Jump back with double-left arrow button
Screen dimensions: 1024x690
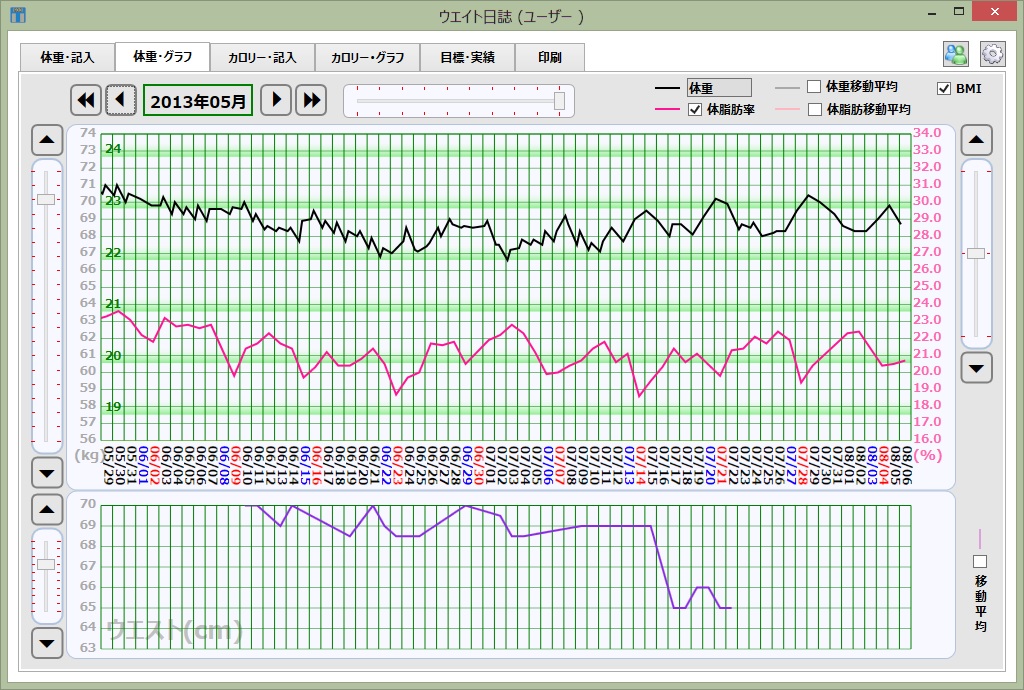[x=86, y=100]
